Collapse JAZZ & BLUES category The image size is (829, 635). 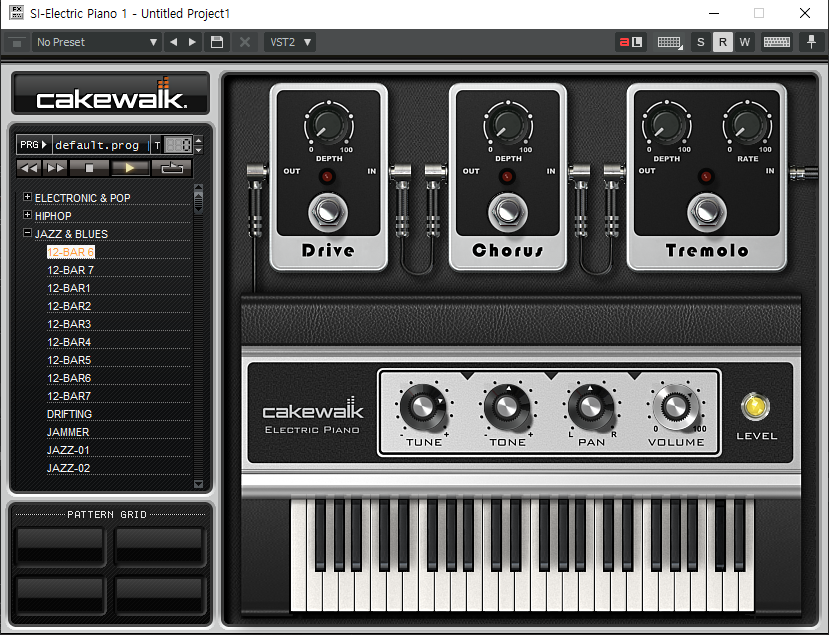(27, 233)
